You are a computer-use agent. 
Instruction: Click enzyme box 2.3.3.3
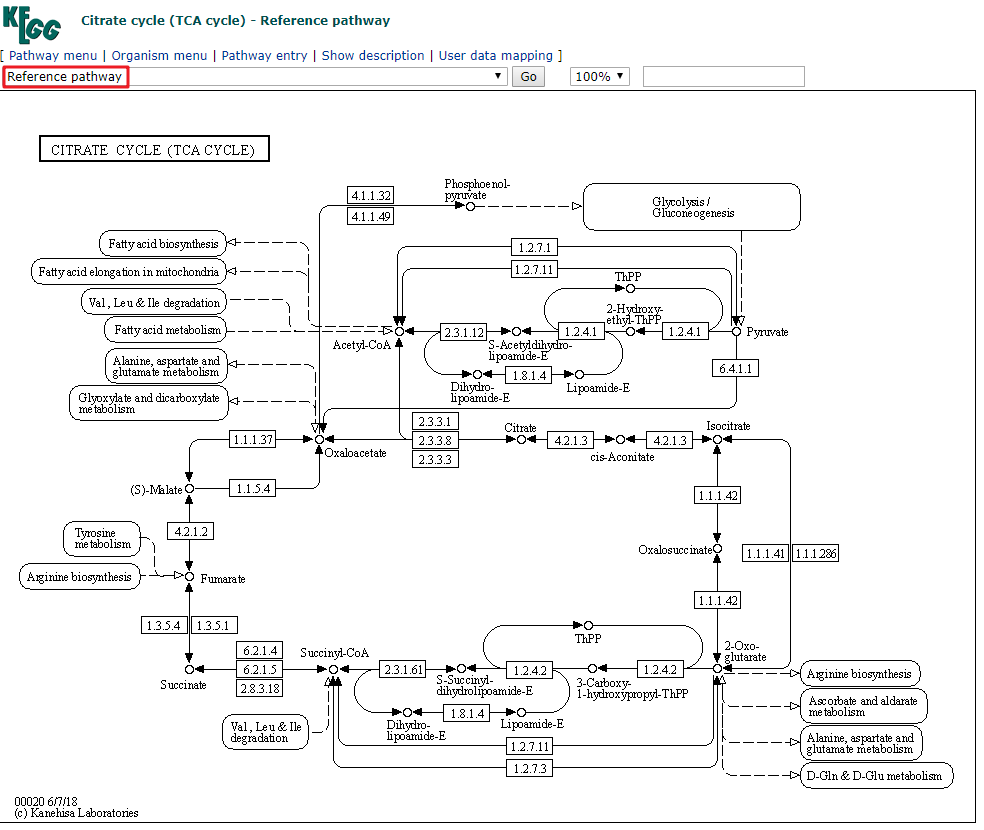point(435,459)
